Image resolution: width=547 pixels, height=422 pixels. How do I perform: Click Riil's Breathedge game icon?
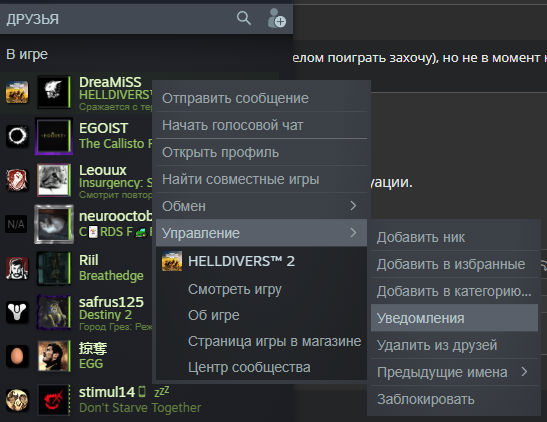[x=17, y=268]
